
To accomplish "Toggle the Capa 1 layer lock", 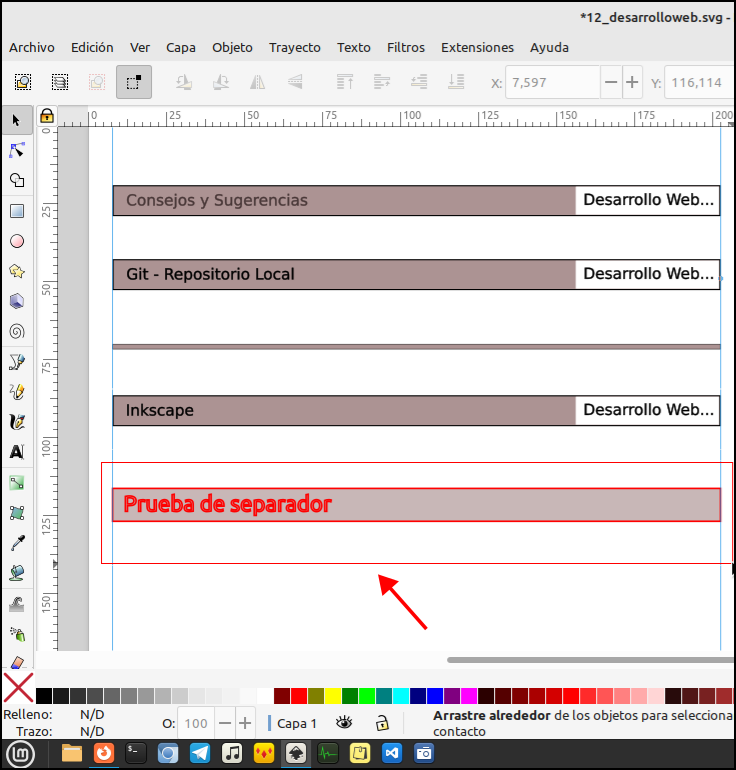I will (382, 723).
